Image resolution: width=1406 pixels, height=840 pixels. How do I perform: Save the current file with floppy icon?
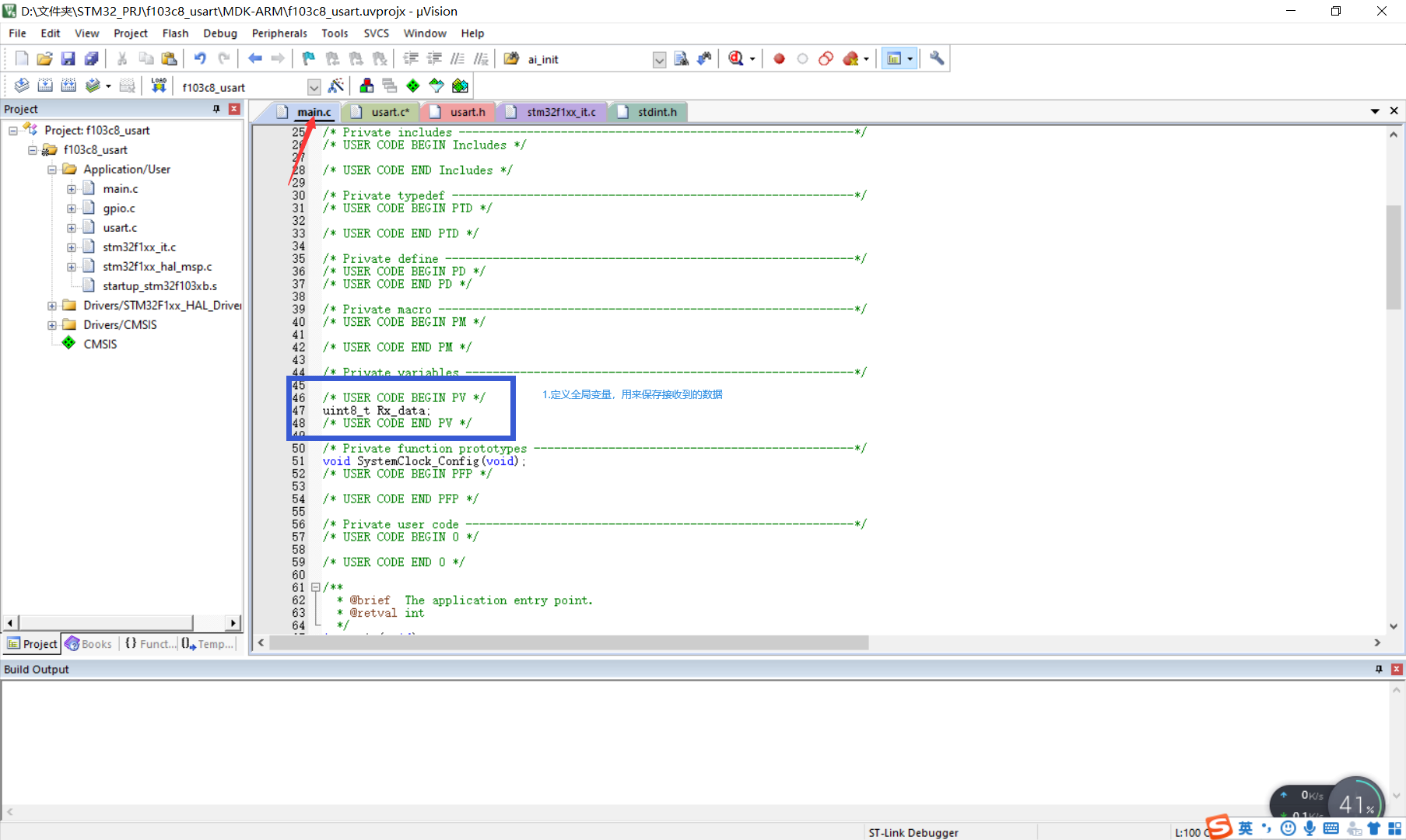click(68, 59)
